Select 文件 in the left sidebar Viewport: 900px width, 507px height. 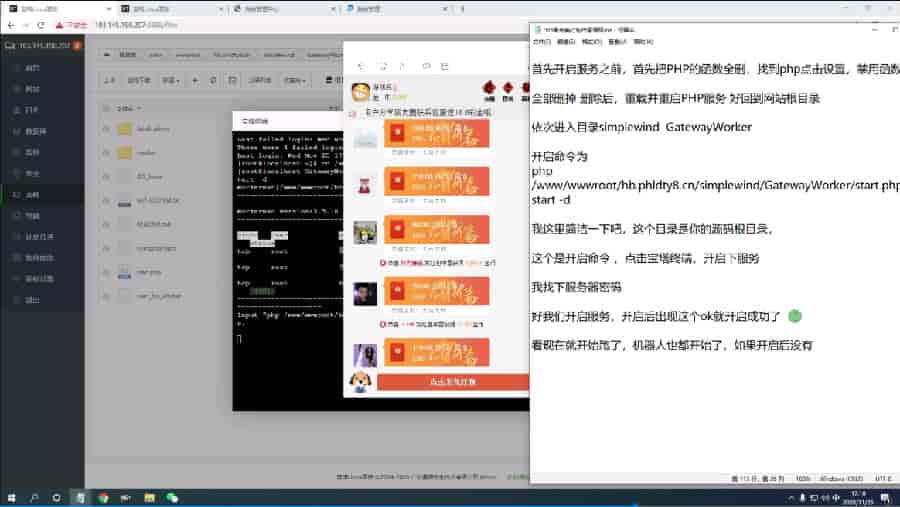[32, 196]
